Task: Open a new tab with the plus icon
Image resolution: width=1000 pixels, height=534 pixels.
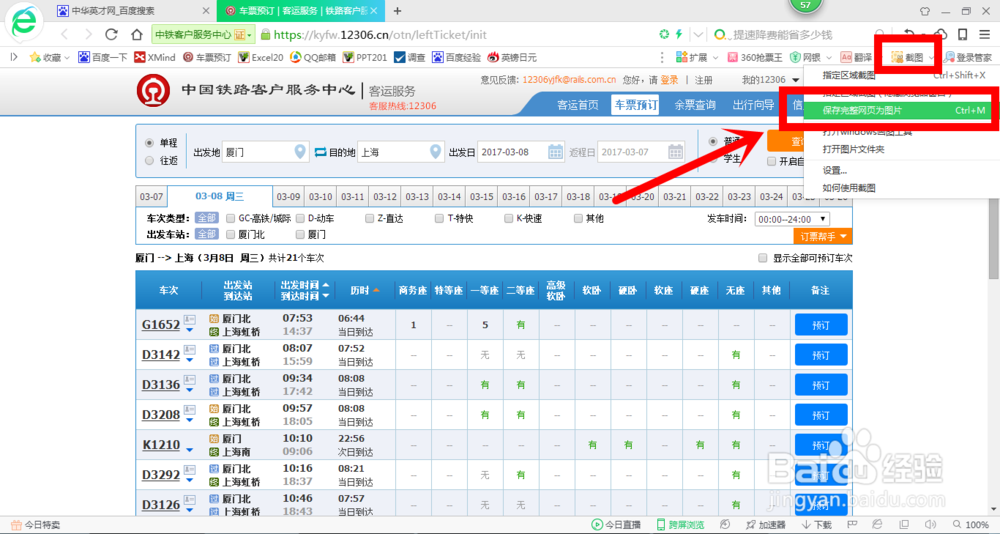Action: (x=397, y=11)
